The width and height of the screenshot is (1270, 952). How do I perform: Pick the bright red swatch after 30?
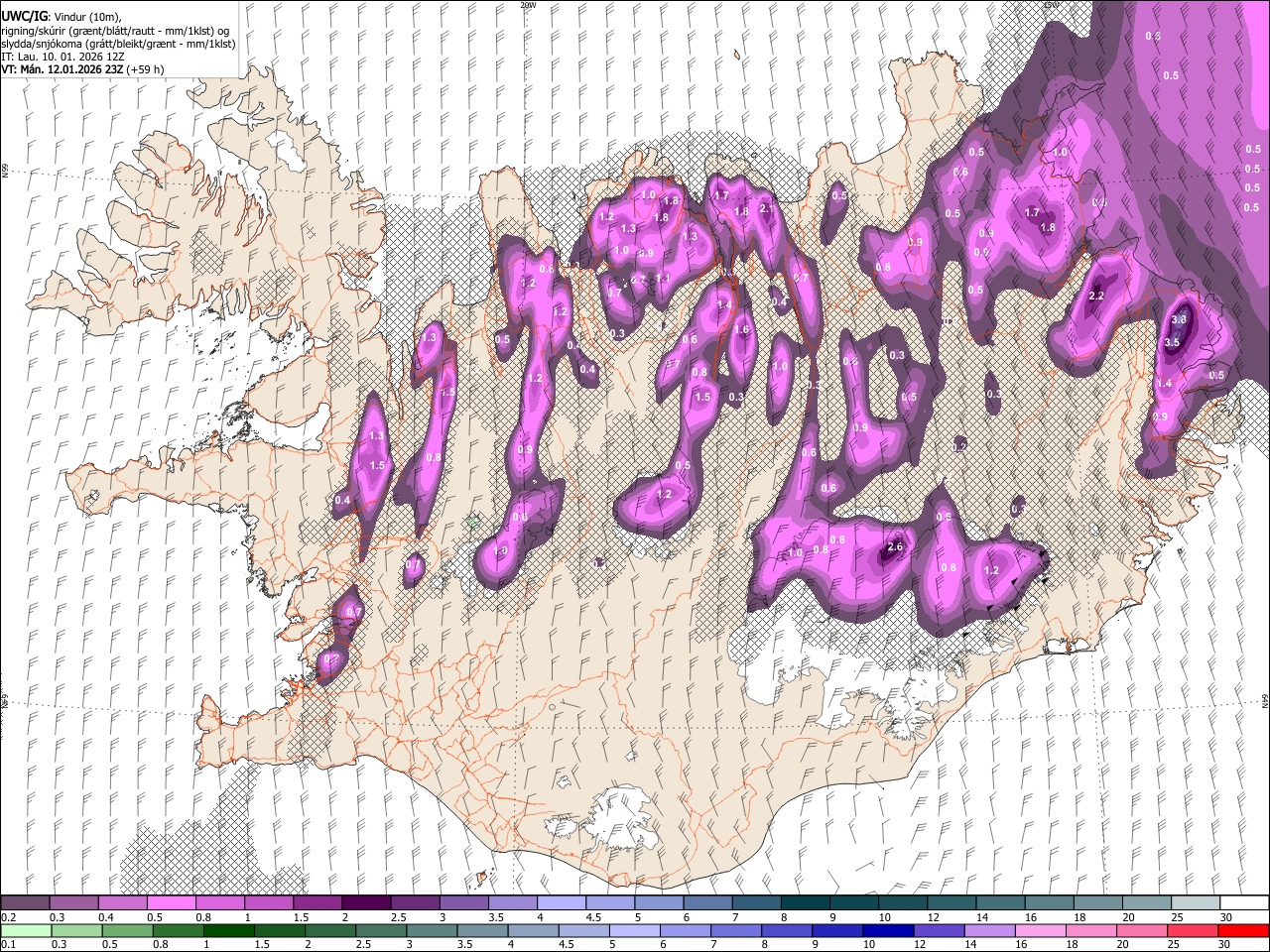(1243, 930)
